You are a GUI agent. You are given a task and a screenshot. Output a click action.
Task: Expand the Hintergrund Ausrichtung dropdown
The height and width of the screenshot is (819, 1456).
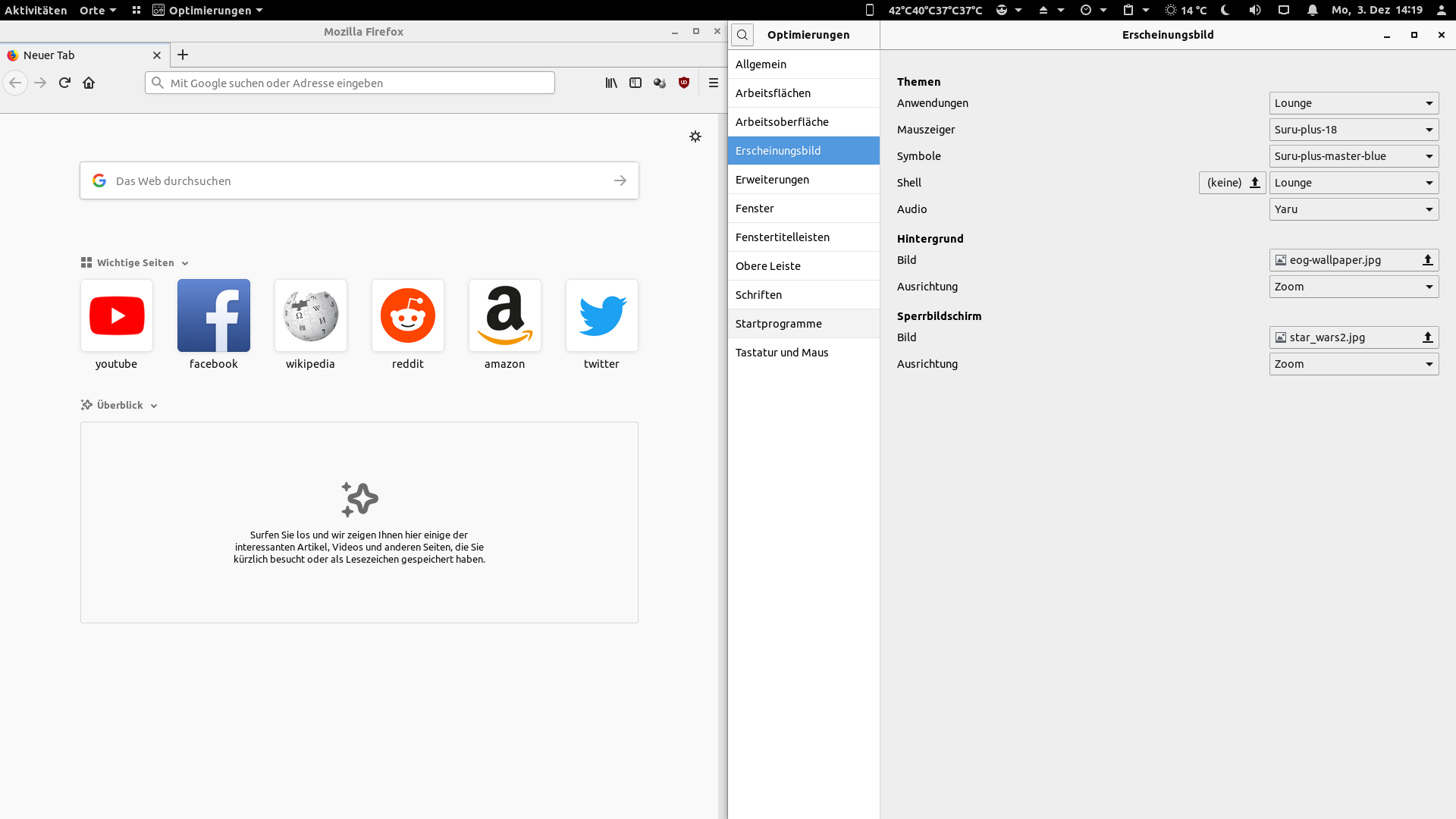pyautogui.click(x=1354, y=287)
